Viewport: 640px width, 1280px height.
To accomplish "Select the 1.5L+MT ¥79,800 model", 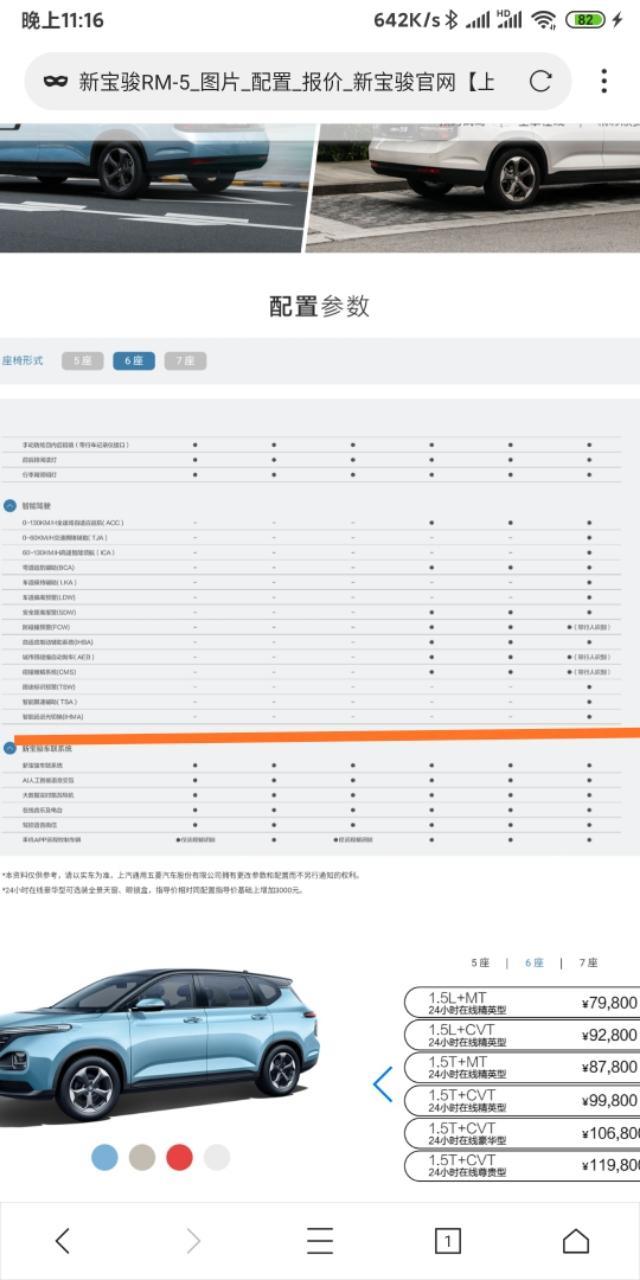I will pyautogui.click(x=522, y=1003).
